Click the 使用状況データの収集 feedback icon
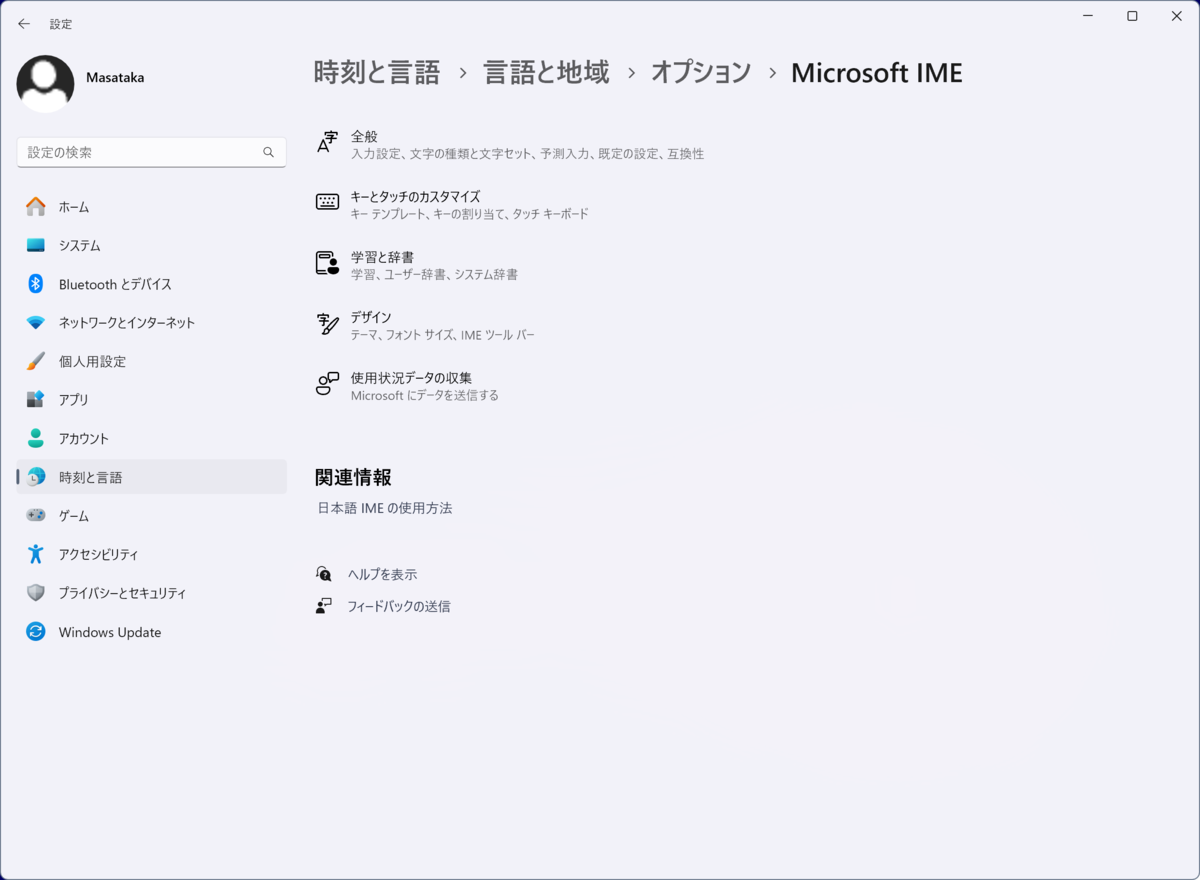1200x880 pixels. tap(327, 384)
